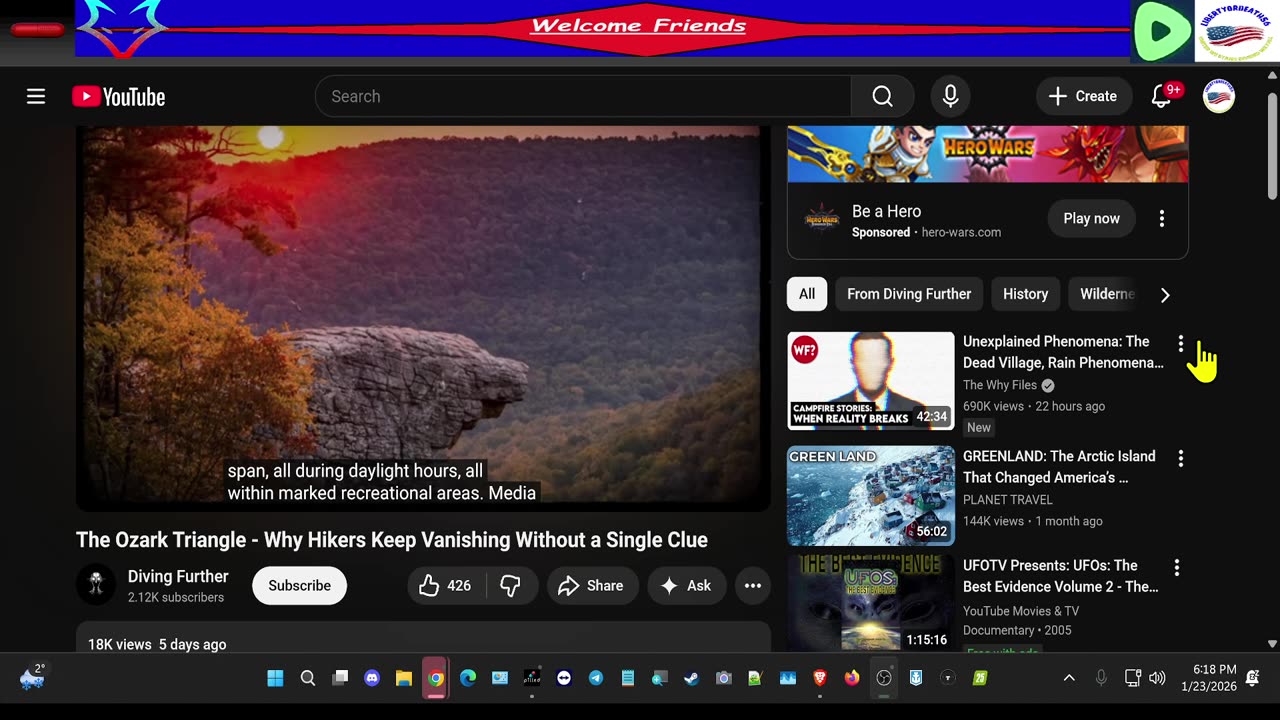The image size is (1280, 720).
Task: Click the page scrollbar down arrow
Action: tap(1272, 644)
